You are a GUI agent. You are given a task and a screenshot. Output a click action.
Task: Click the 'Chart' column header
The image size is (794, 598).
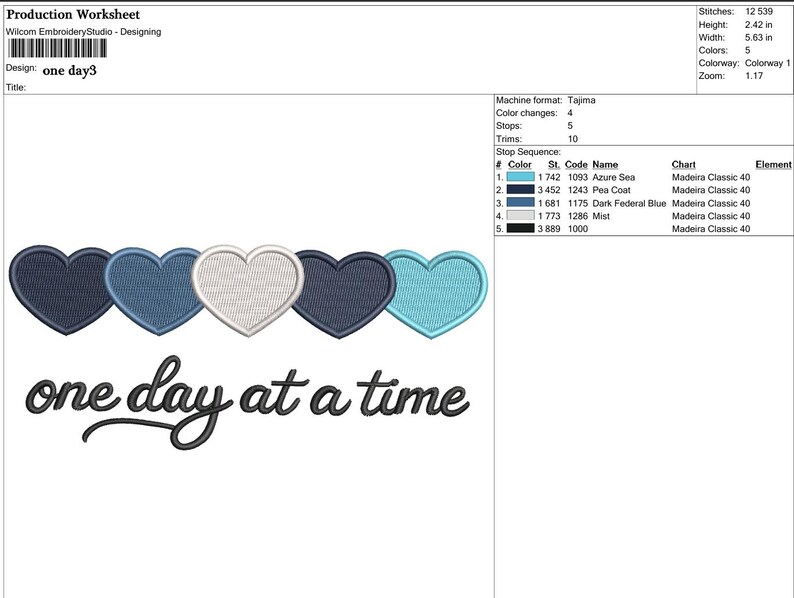point(684,164)
